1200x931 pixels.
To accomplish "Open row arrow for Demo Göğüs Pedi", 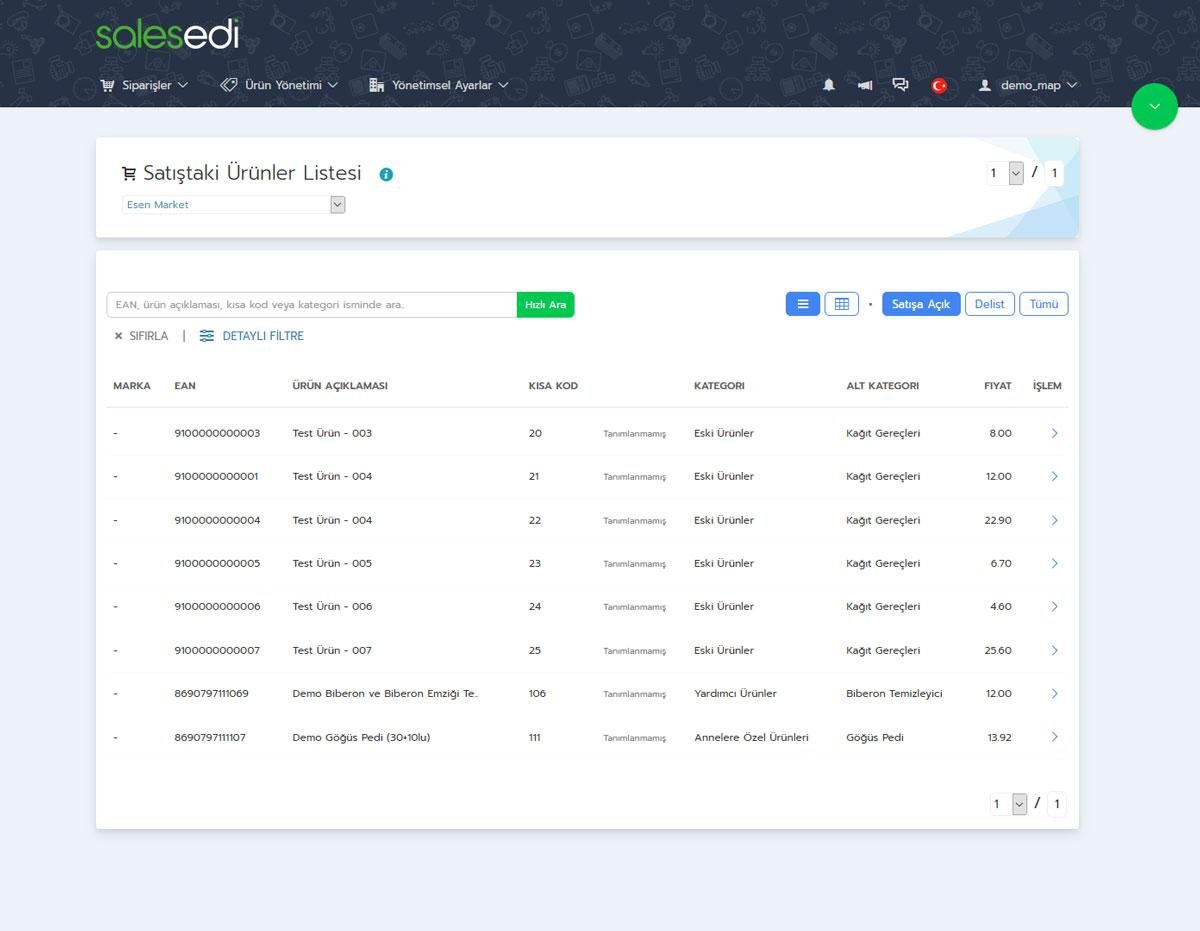I will pyautogui.click(x=1054, y=737).
